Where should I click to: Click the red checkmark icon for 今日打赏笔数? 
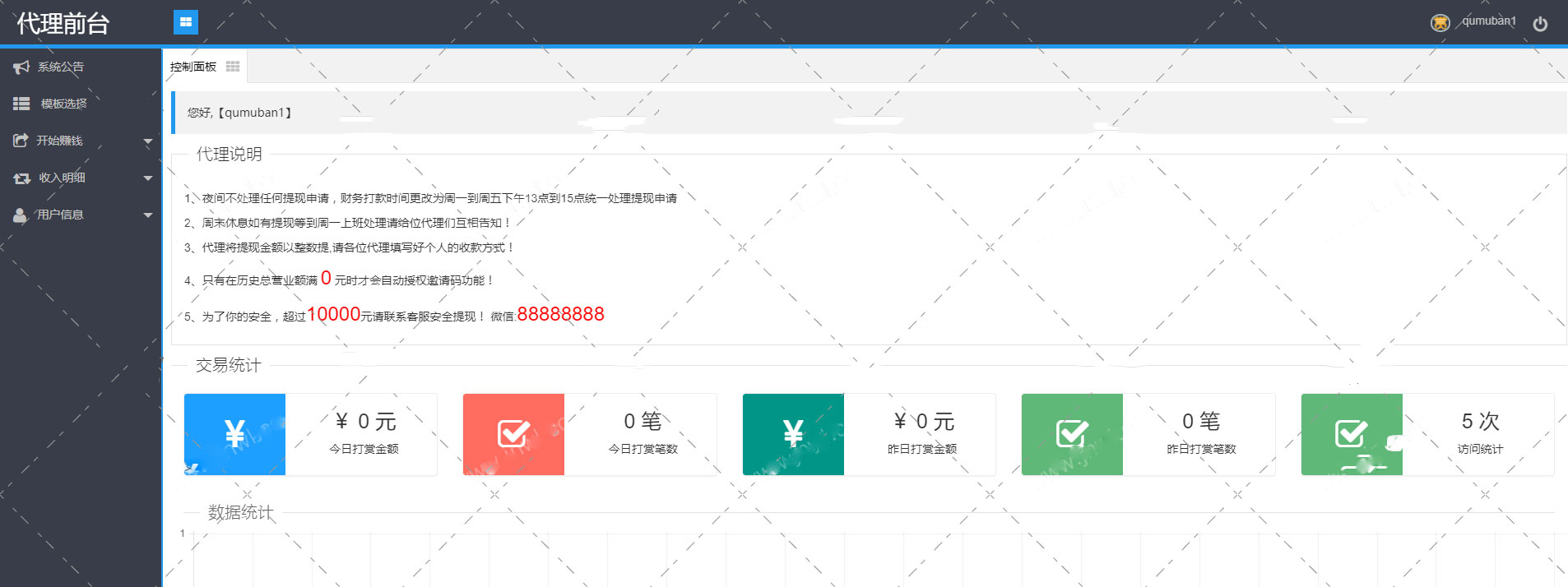tap(513, 434)
